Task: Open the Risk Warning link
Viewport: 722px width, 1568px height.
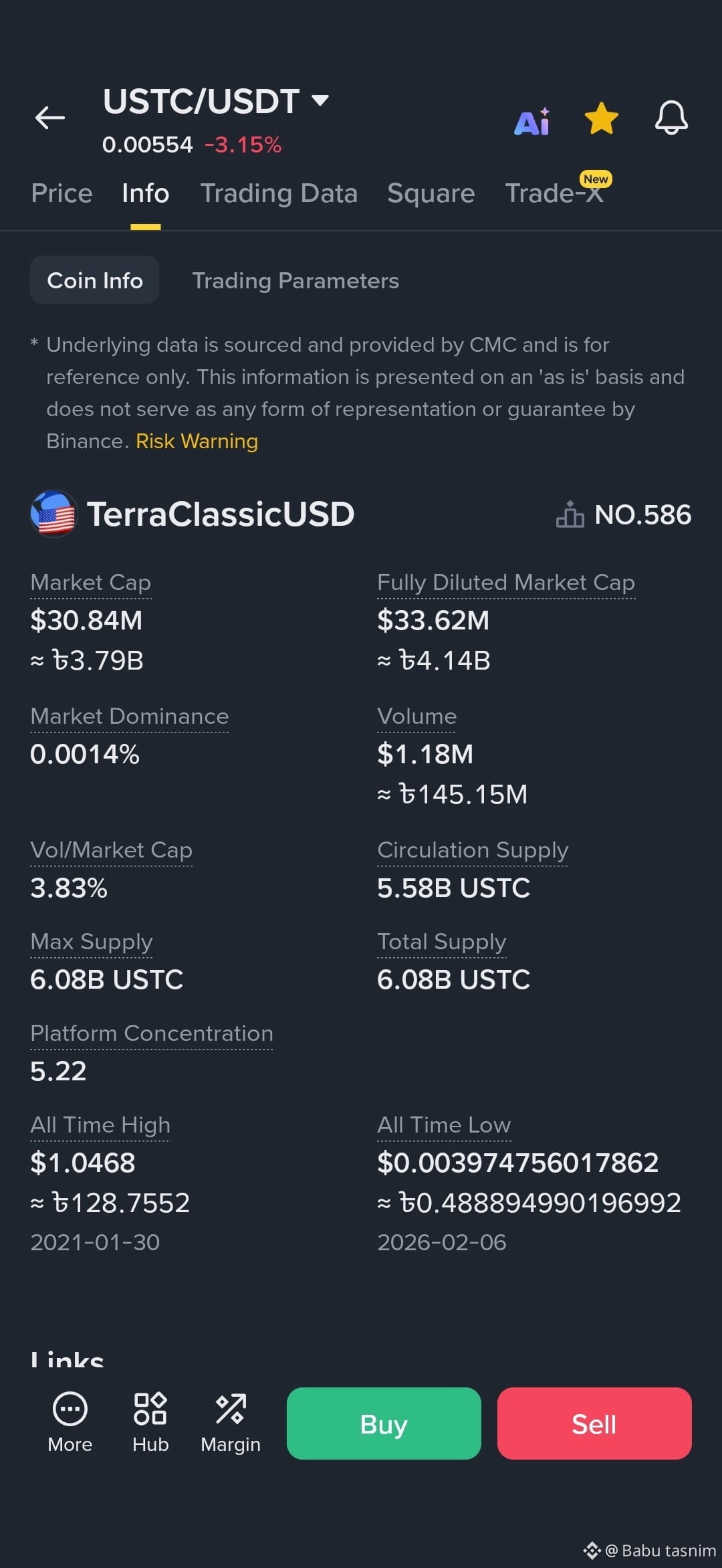Action: (x=197, y=442)
